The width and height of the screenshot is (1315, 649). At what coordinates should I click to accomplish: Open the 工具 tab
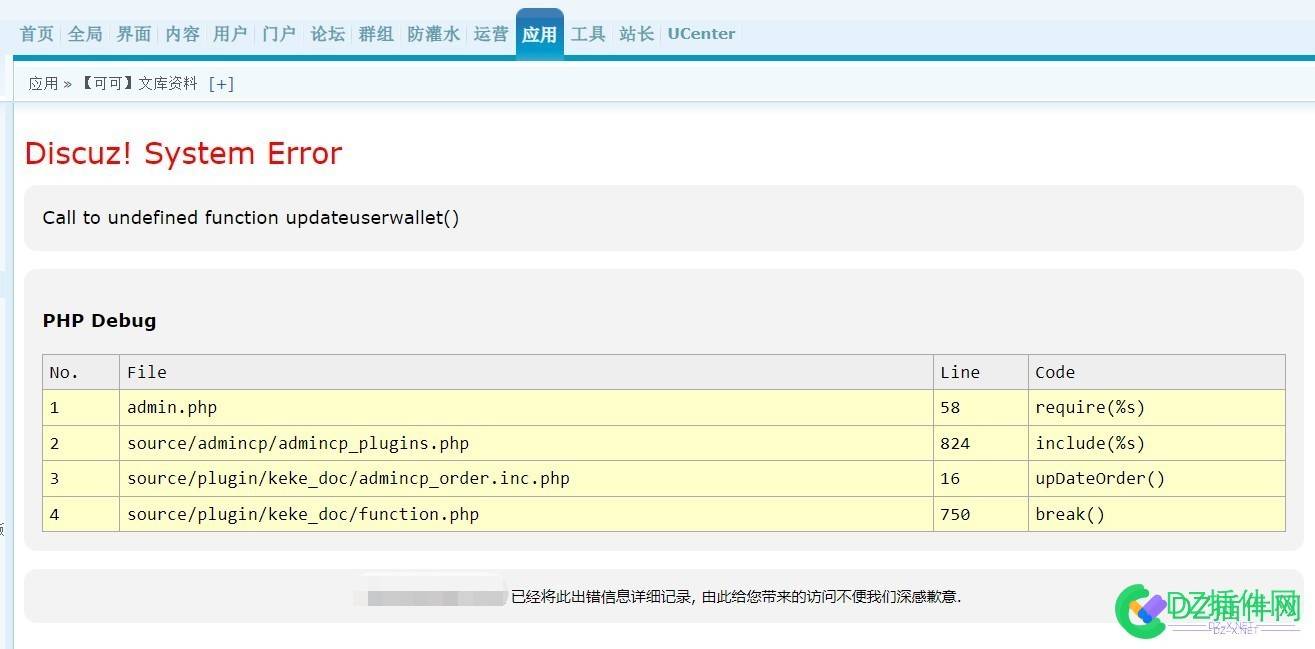point(588,34)
